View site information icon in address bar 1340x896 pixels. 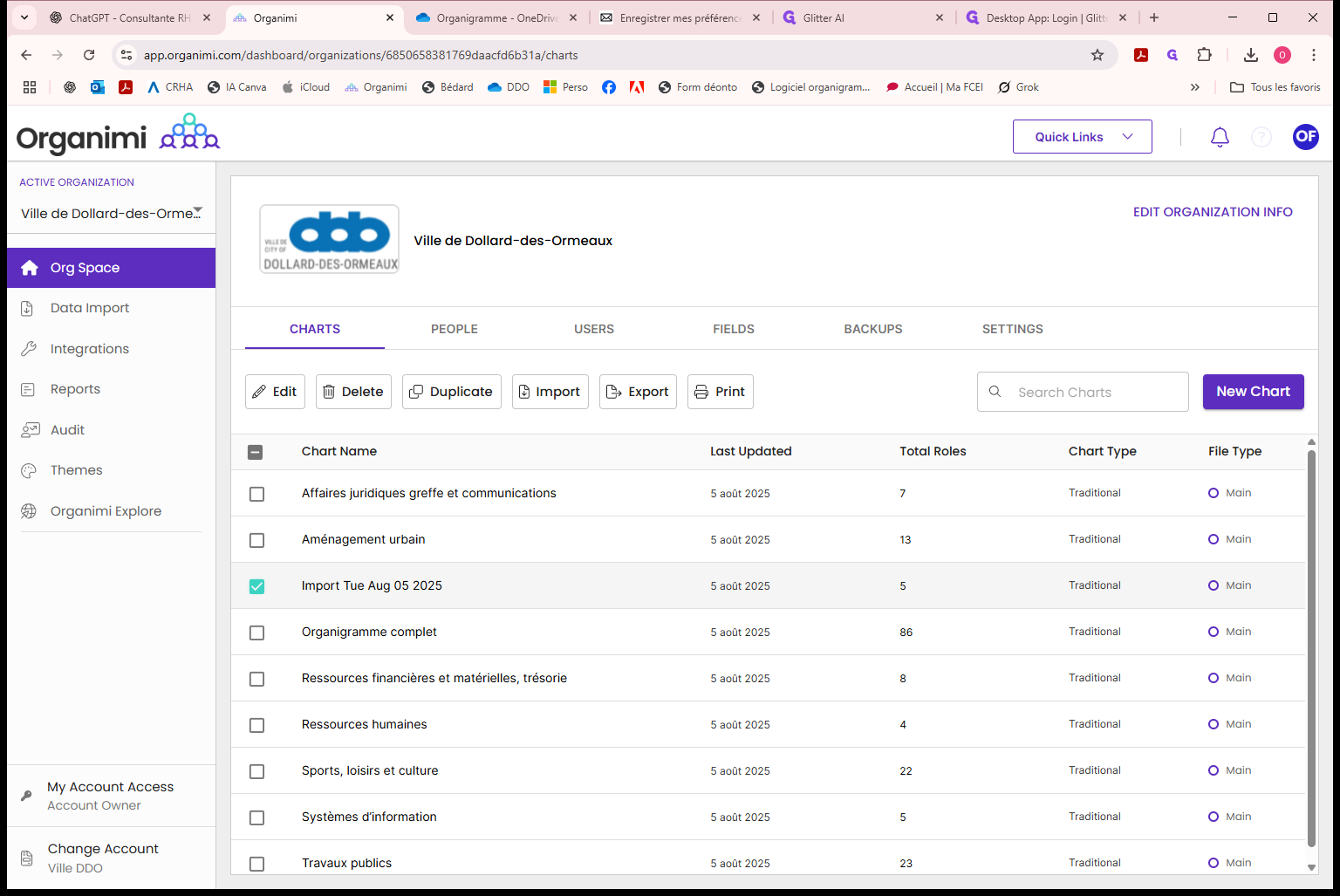point(126,55)
